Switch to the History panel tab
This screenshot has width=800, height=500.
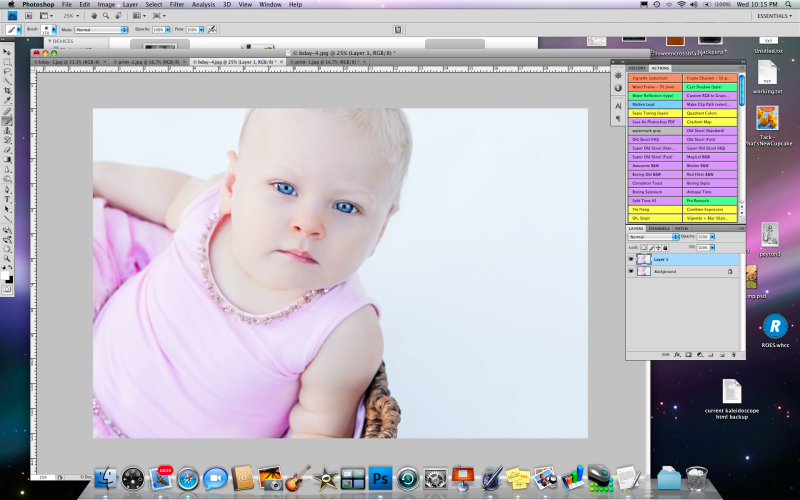tap(636, 68)
